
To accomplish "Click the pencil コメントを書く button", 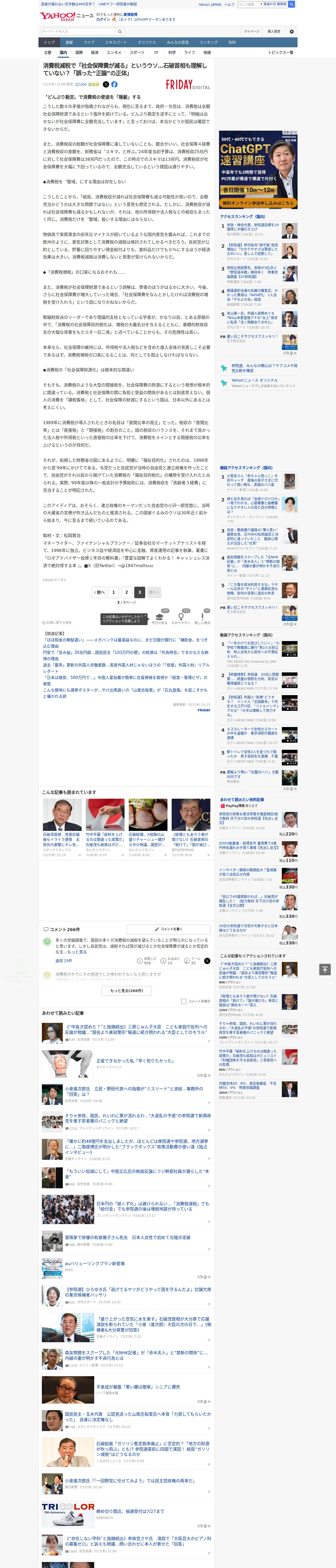I will pos(169,930).
